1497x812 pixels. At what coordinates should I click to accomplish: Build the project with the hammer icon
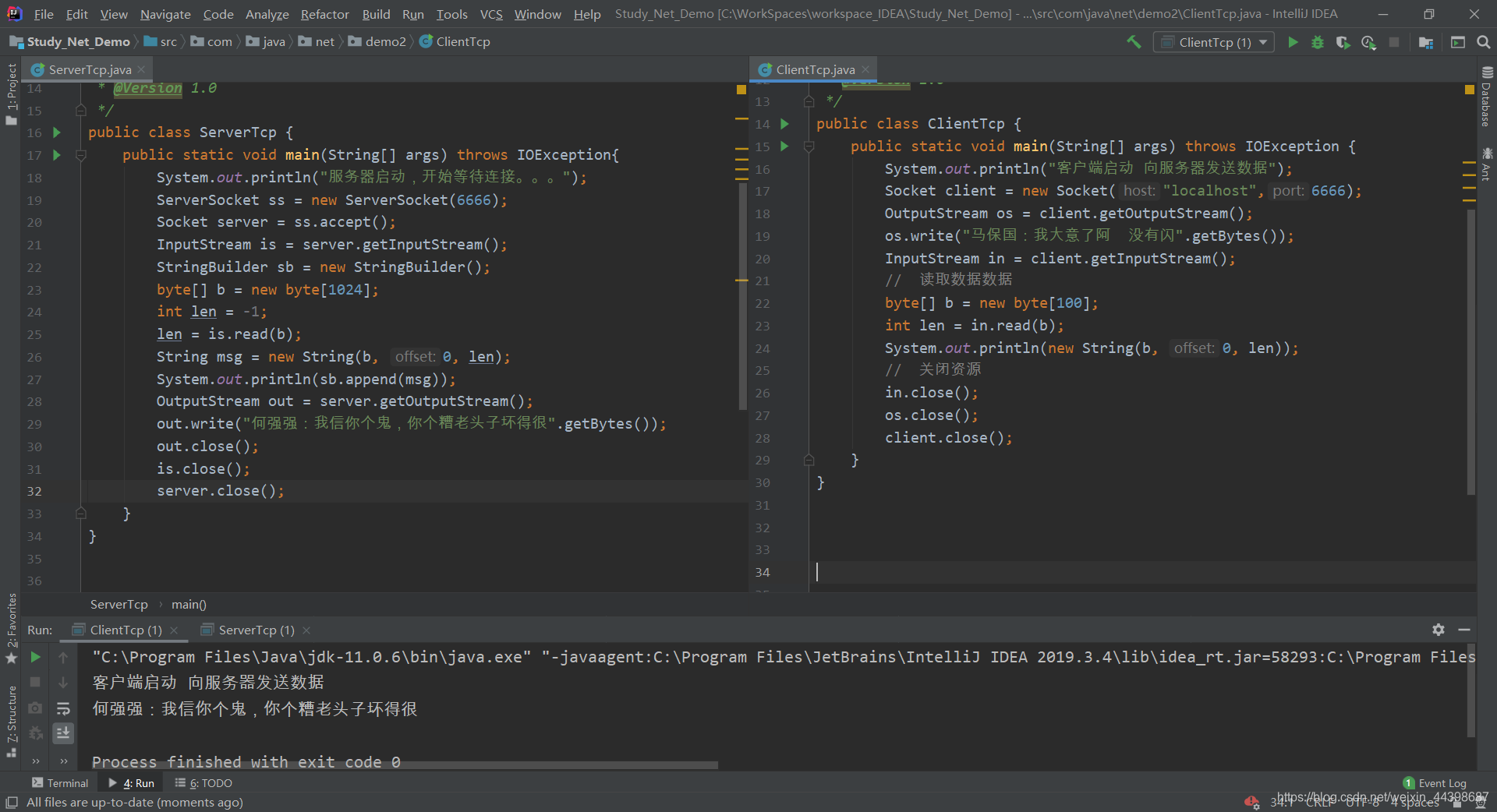click(x=1134, y=42)
